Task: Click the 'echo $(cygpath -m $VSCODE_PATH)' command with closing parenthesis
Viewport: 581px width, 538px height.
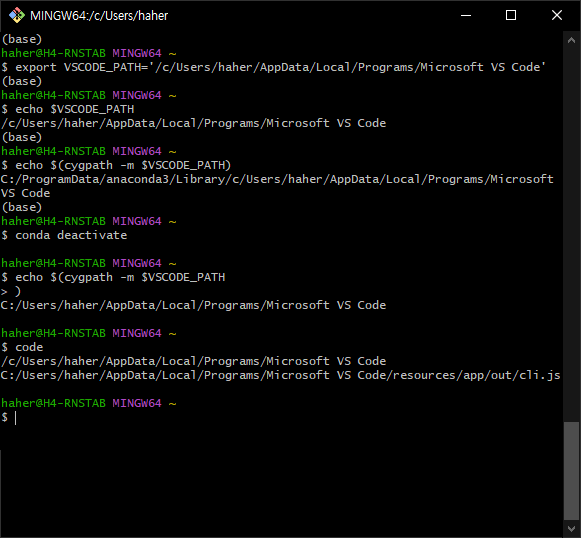Action: point(116,165)
